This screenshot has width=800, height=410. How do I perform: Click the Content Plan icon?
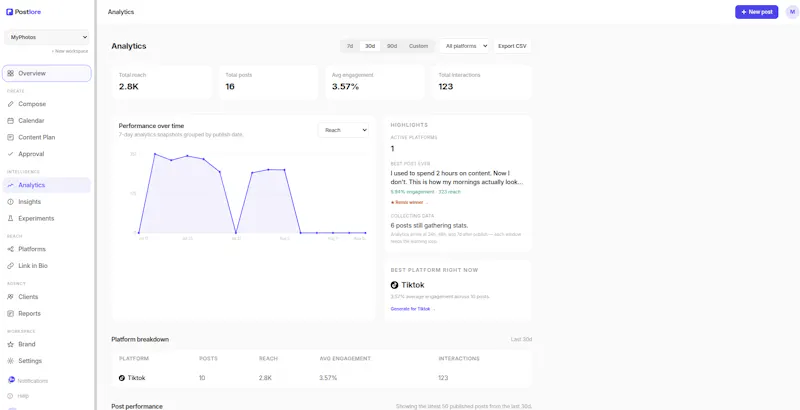pos(11,137)
